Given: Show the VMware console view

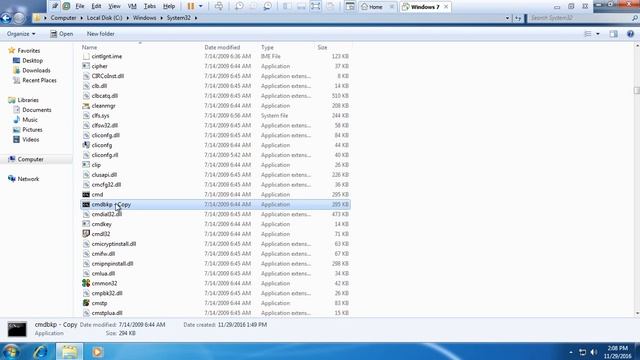Looking at the screenshot, I should coord(350,6).
